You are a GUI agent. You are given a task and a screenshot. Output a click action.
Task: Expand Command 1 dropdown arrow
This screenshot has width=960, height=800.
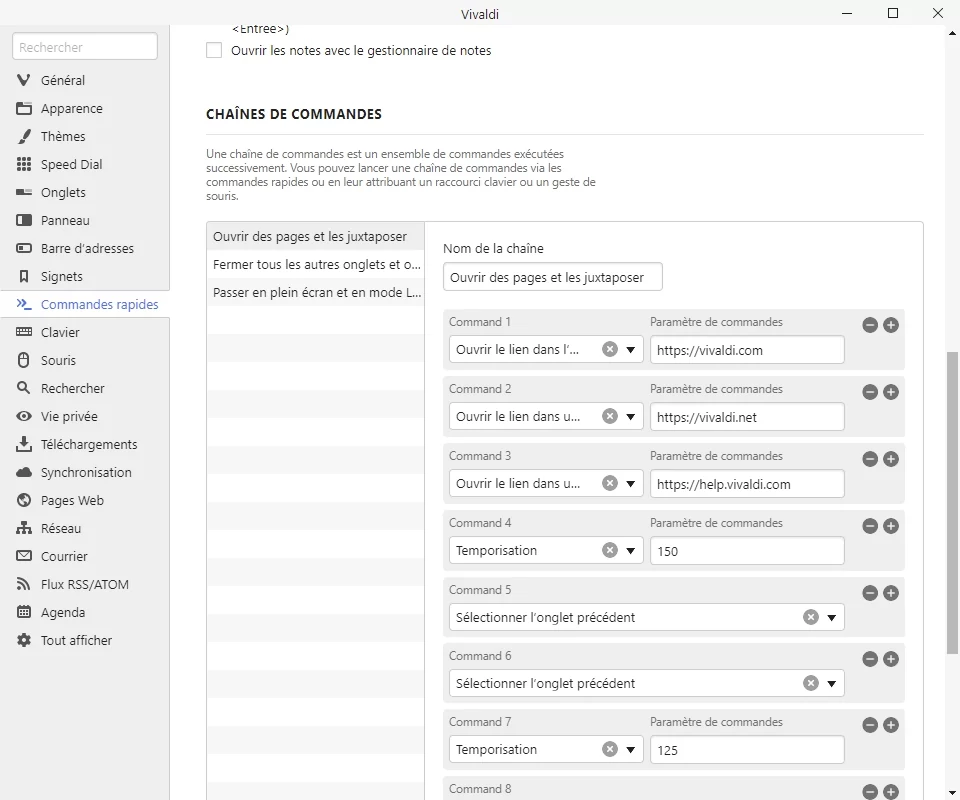click(x=631, y=350)
